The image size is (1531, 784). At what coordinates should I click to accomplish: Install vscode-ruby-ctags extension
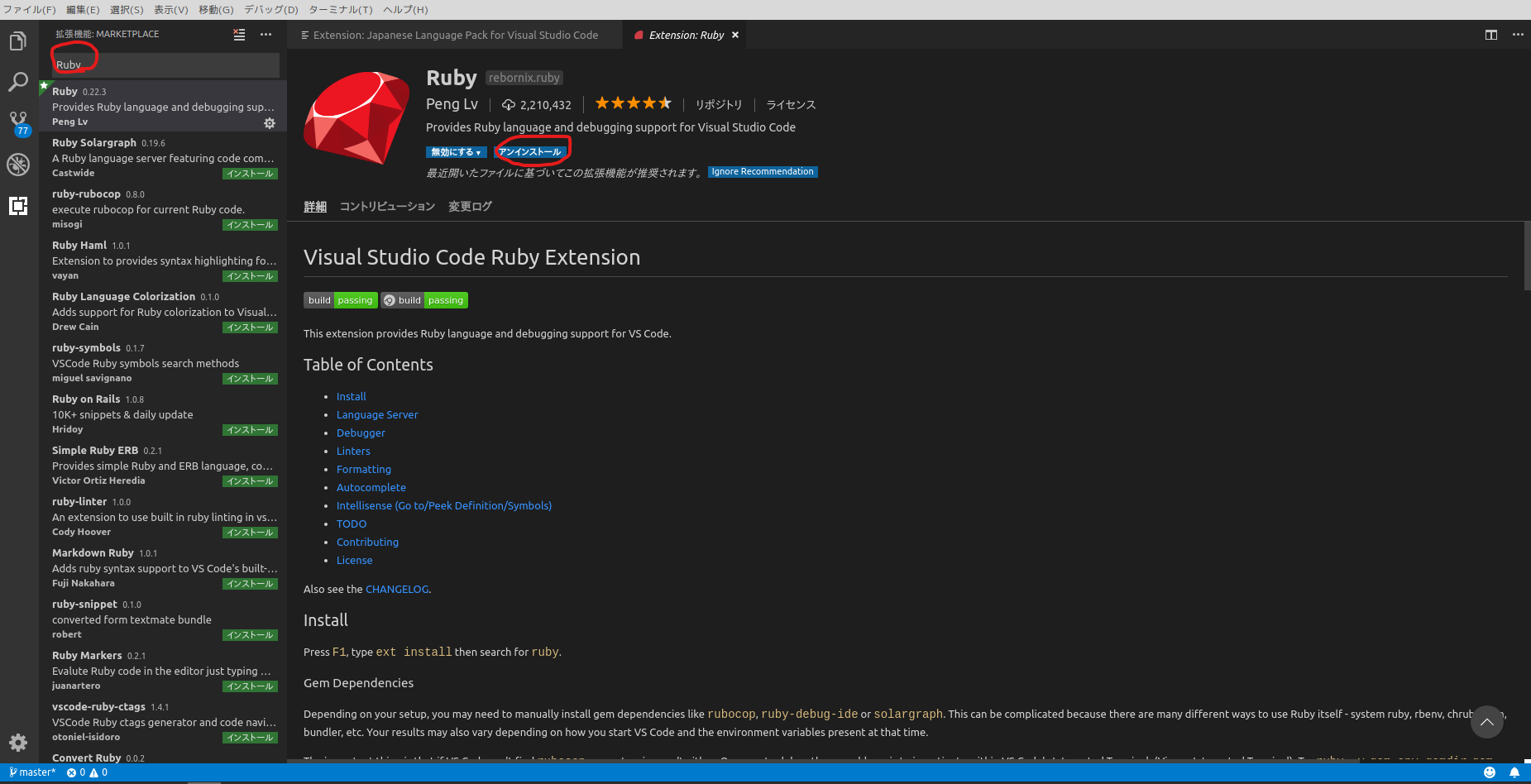point(250,738)
